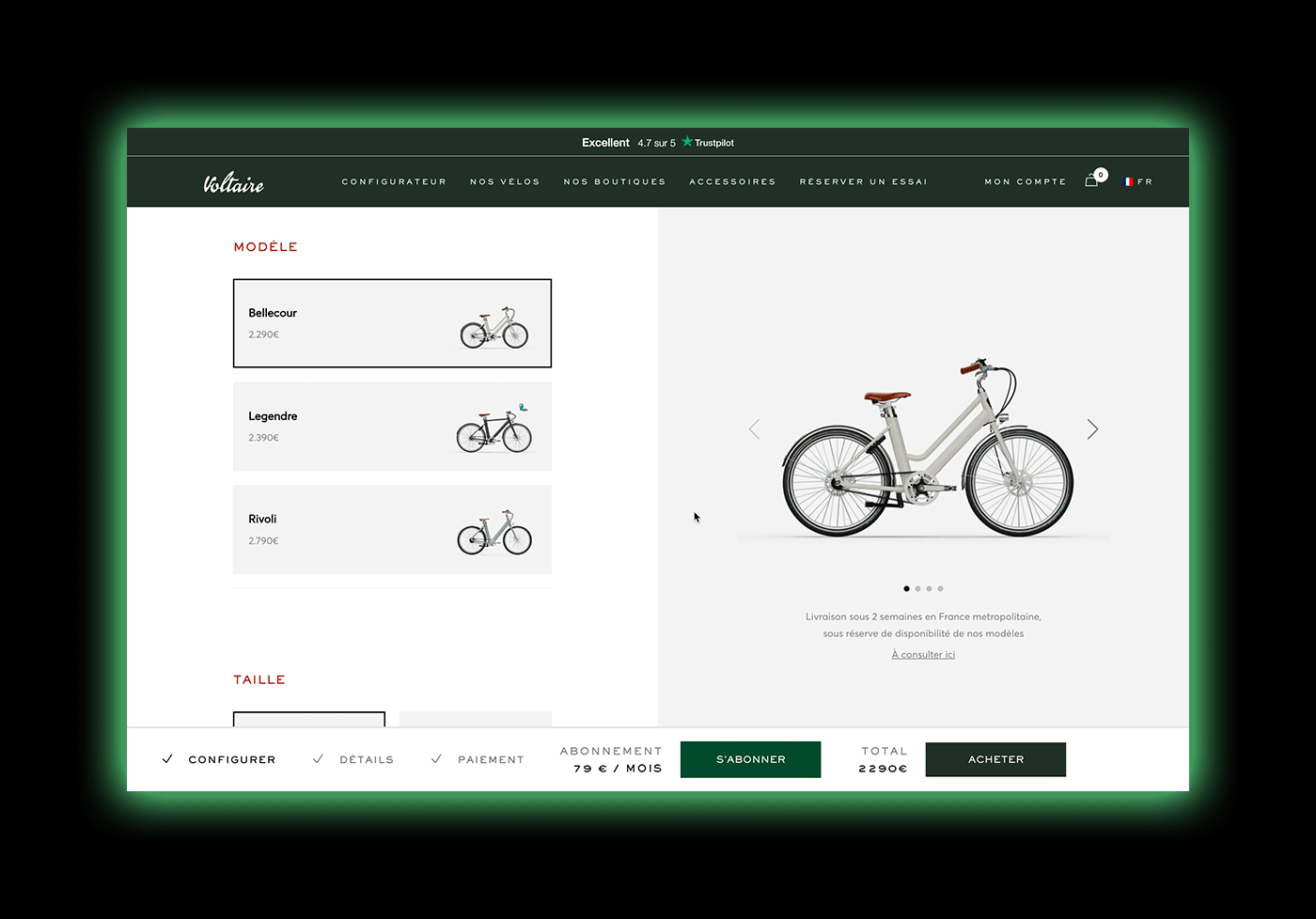
Task: Open the 'À consulter ici' link
Action: tap(923, 655)
